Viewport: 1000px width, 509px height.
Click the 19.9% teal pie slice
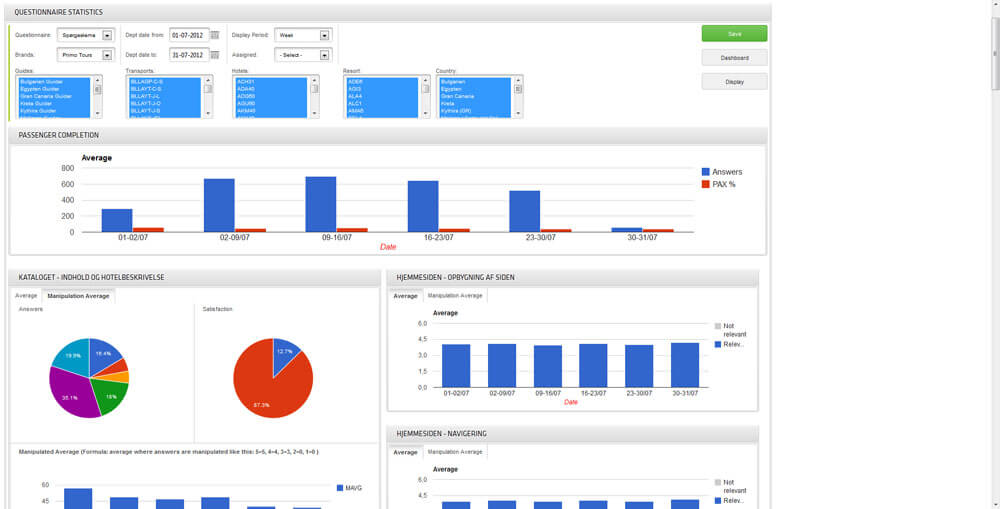click(70, 357)
